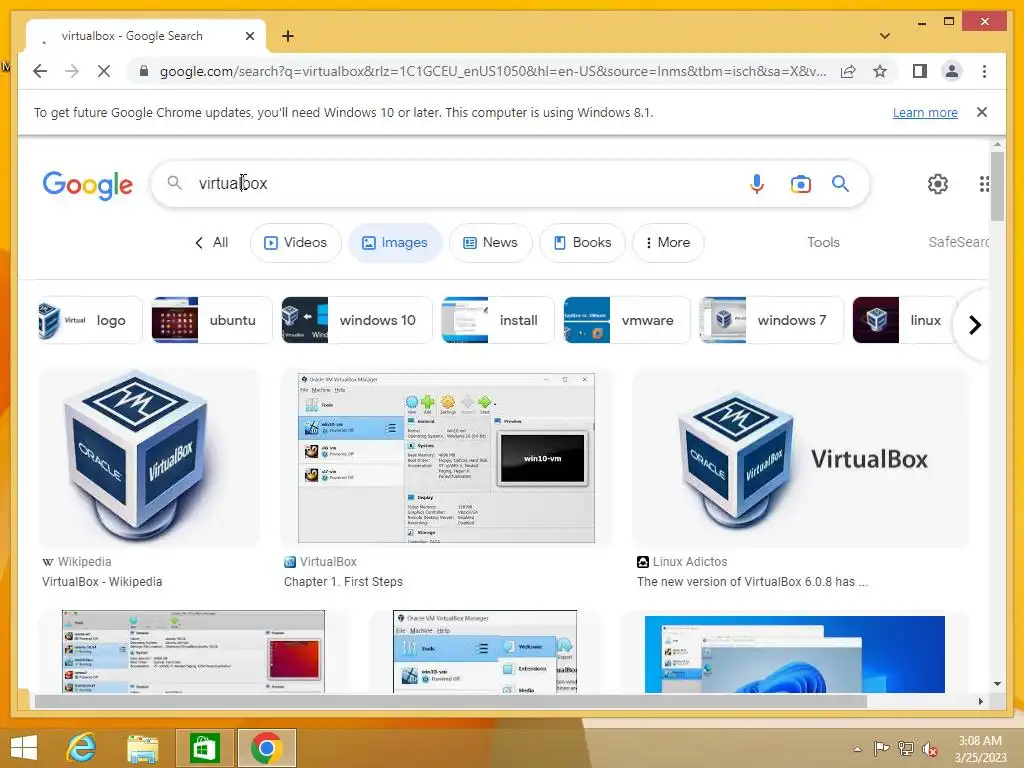
Task: Switch to News results
Action: [490, 242]
